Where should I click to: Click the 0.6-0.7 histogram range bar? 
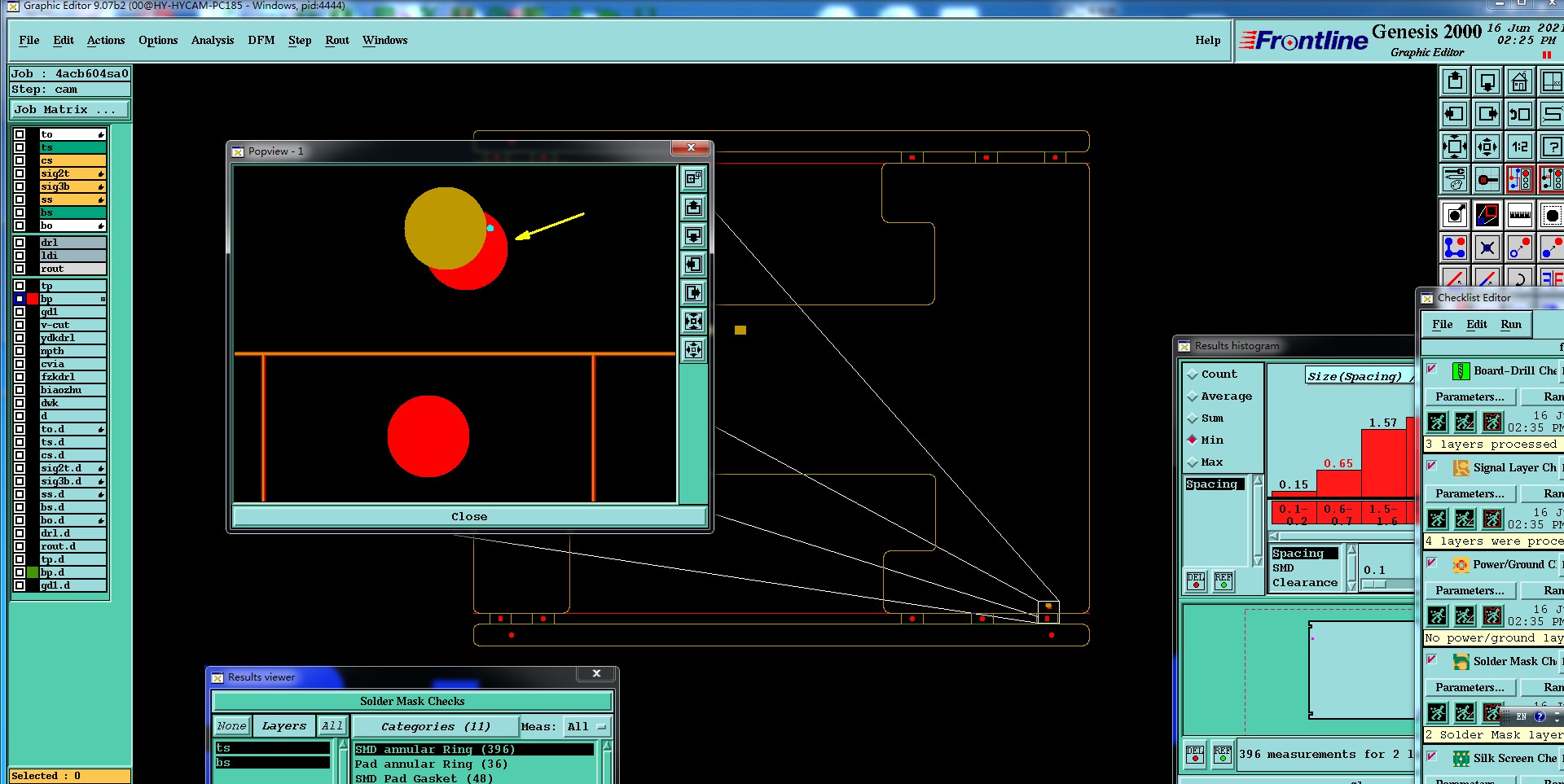coord(1338,515)
